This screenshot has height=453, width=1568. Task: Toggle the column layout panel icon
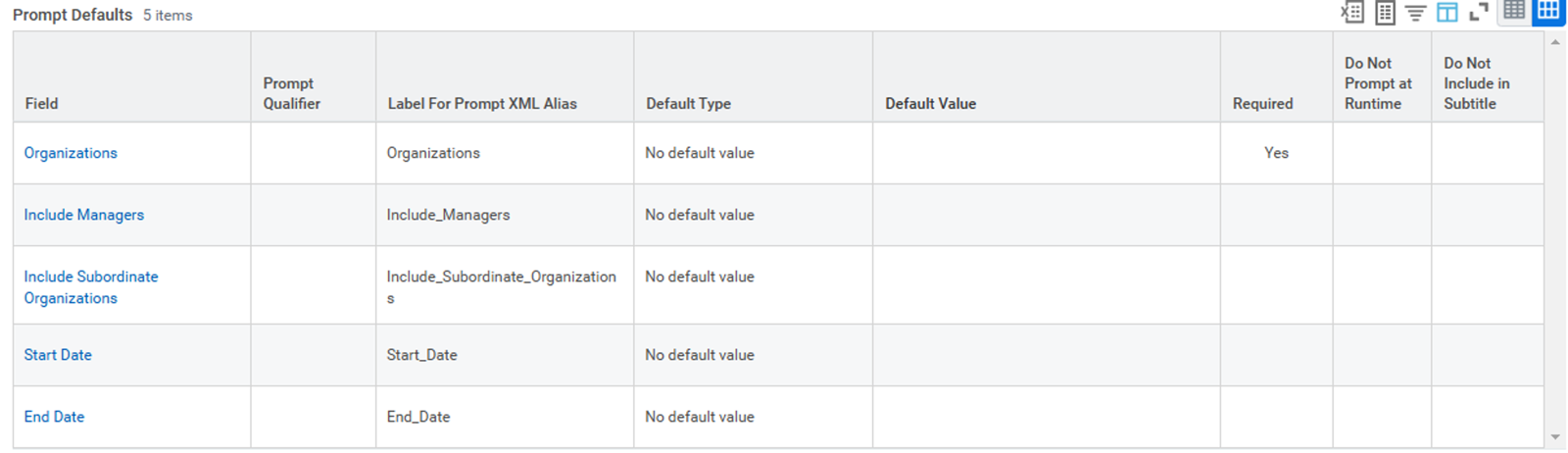click(1447, 12)
